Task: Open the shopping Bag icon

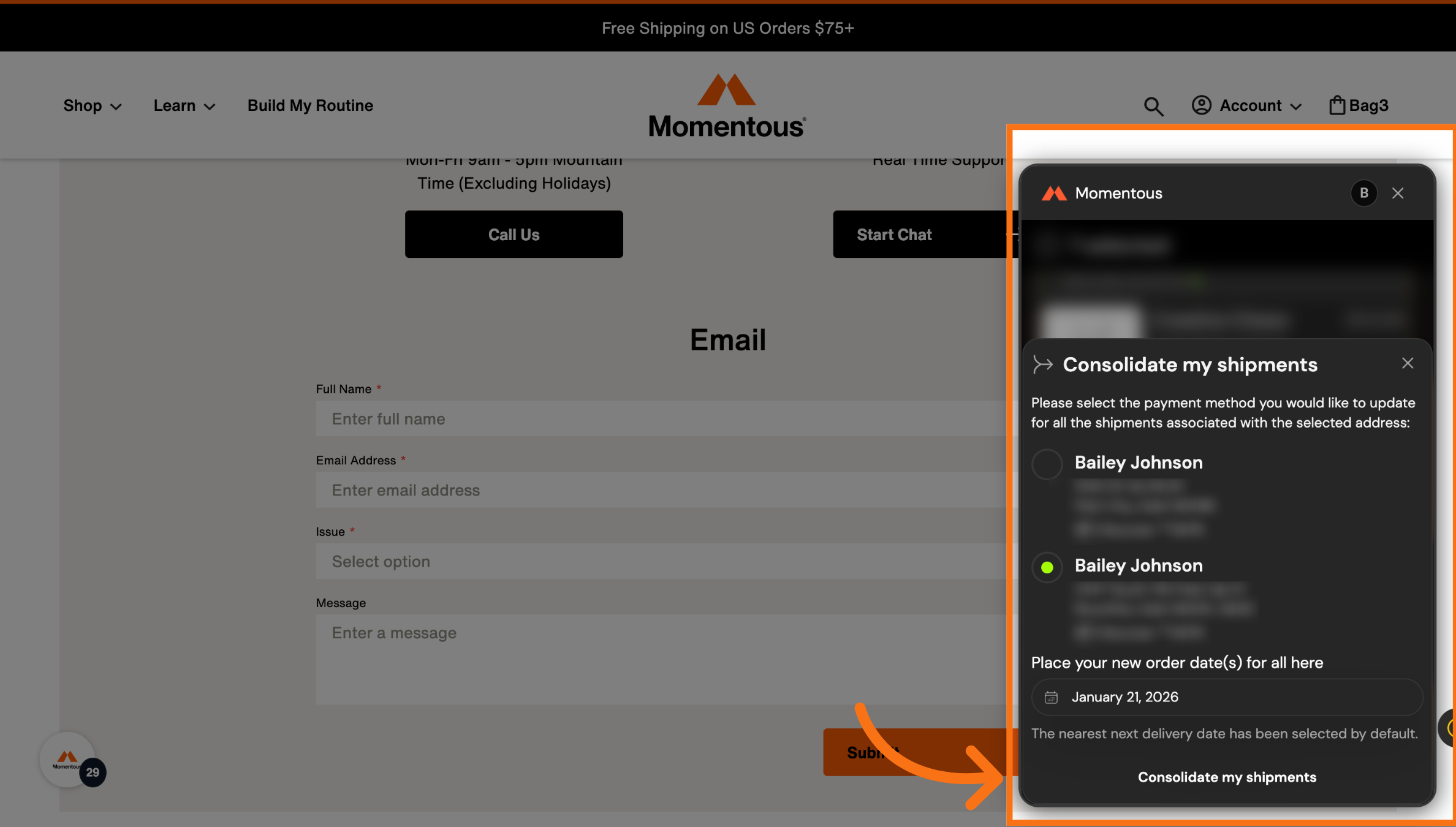Action: click(x=1337, y=105)
